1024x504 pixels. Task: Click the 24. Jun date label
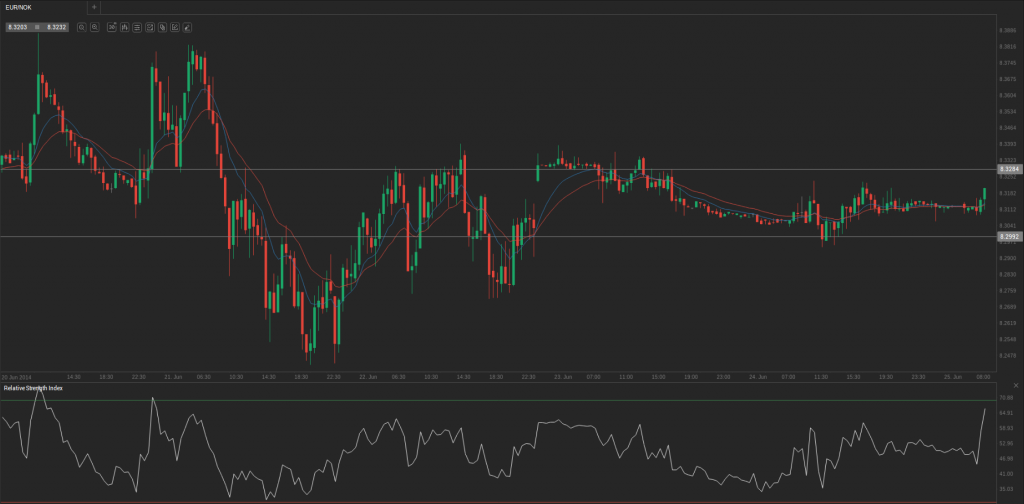pyautogui.click(x=758, y=377)
